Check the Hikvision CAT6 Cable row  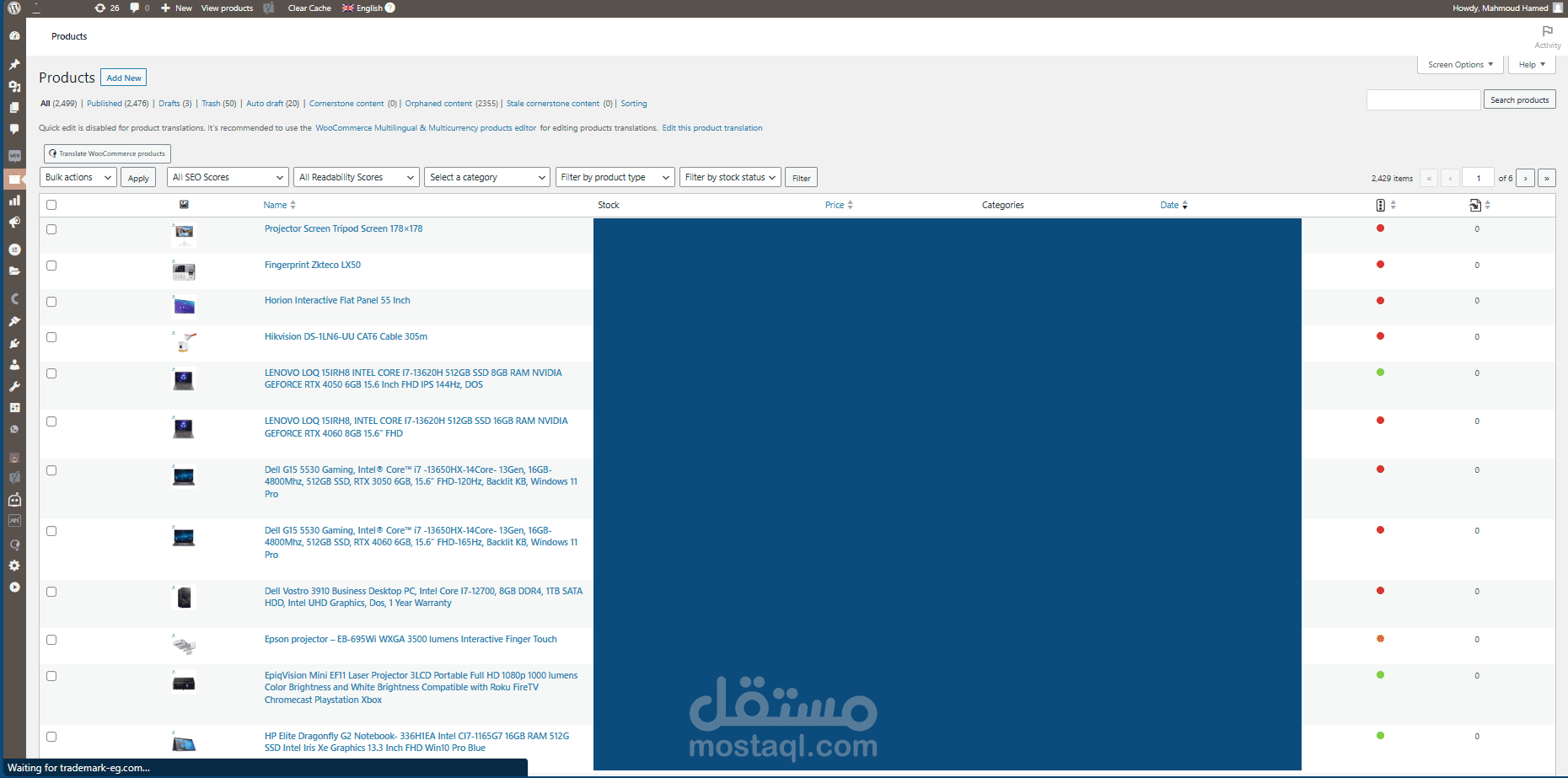pos(51,337)
